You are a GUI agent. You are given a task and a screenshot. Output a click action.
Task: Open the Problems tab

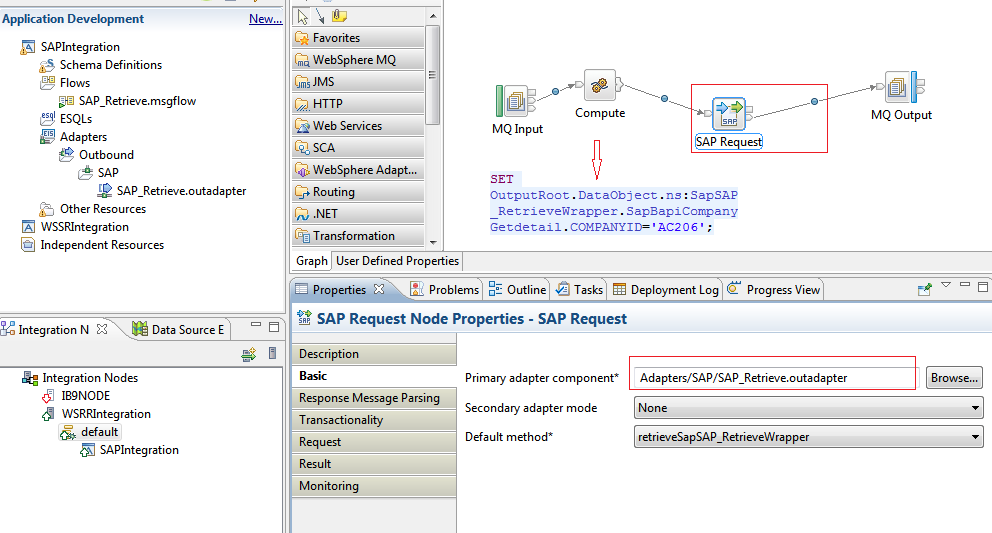[x=445, y=289]
